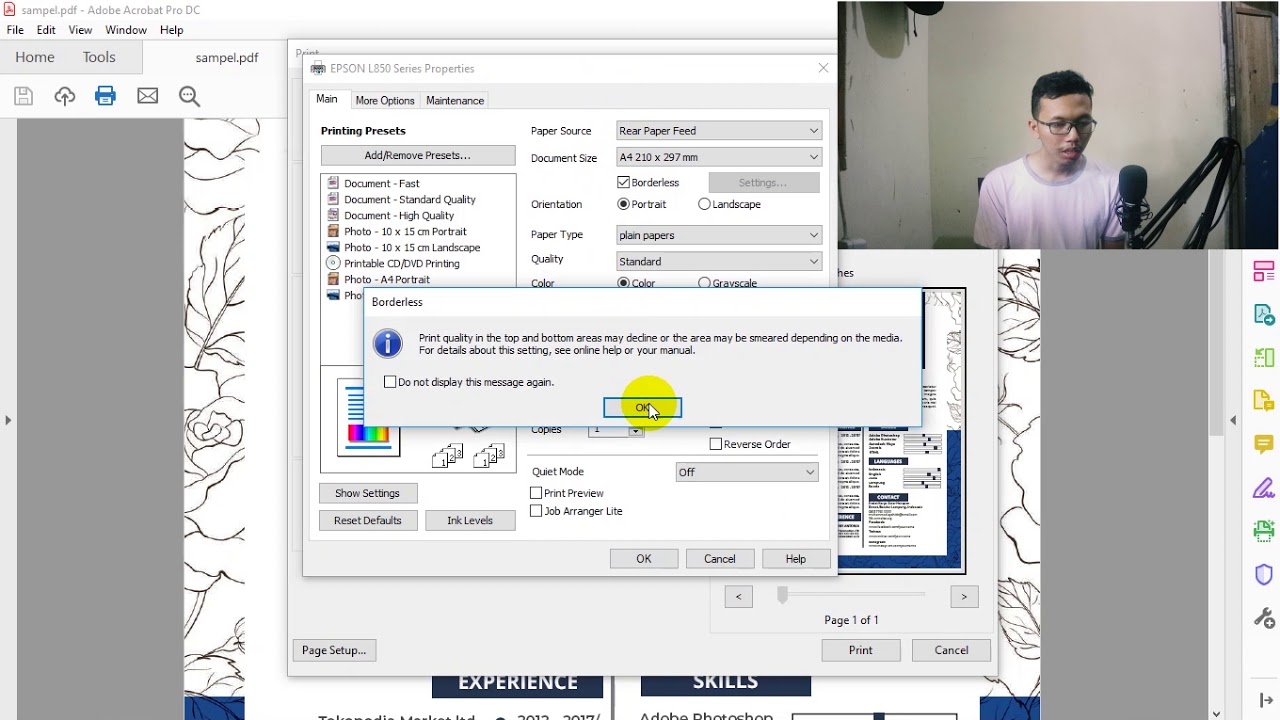Open the Paper Source dropdown
This screenshot has width=1280, height=720.
click(718, 131)
